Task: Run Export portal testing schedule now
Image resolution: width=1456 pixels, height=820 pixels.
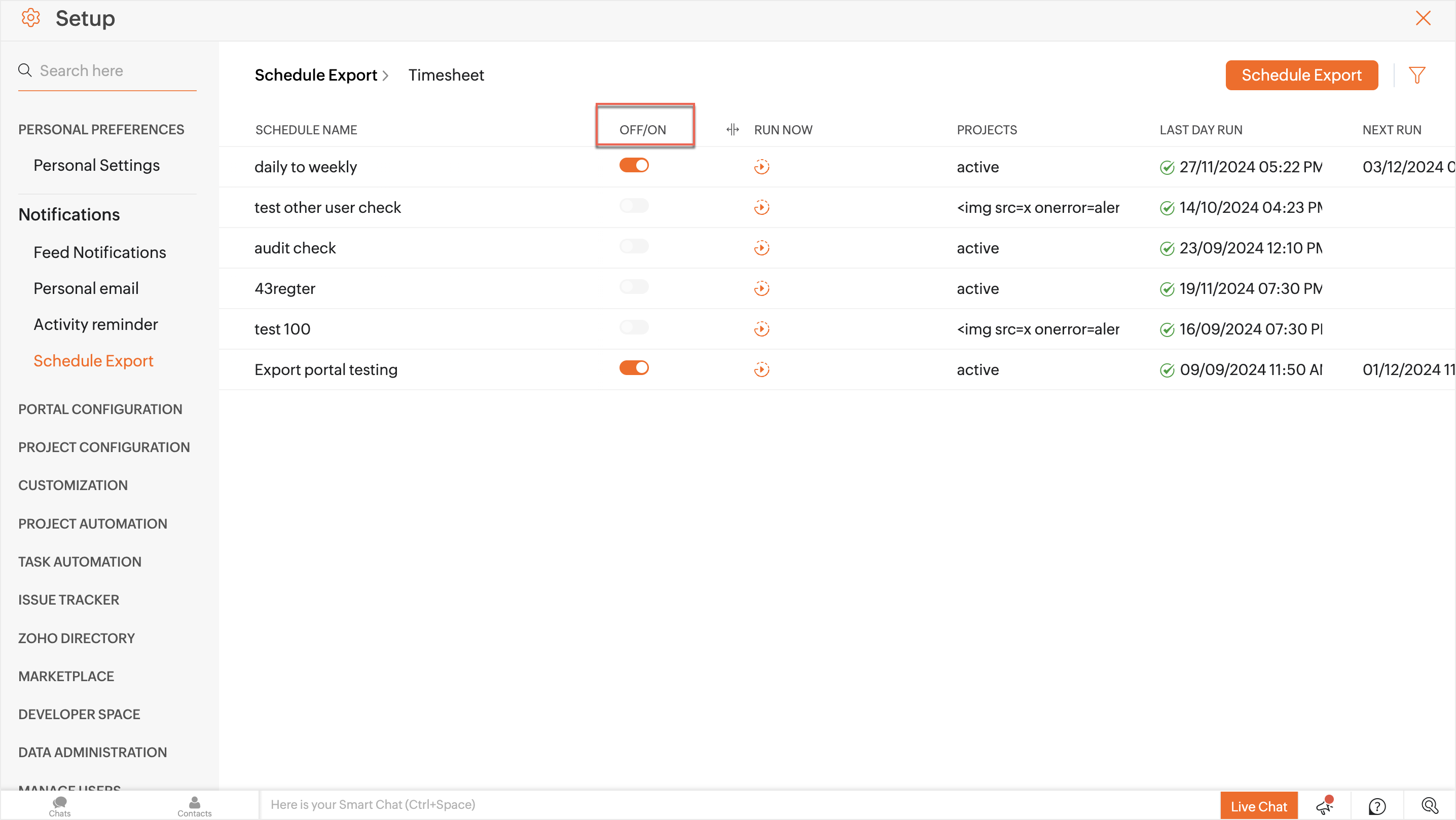Action: 761,369
